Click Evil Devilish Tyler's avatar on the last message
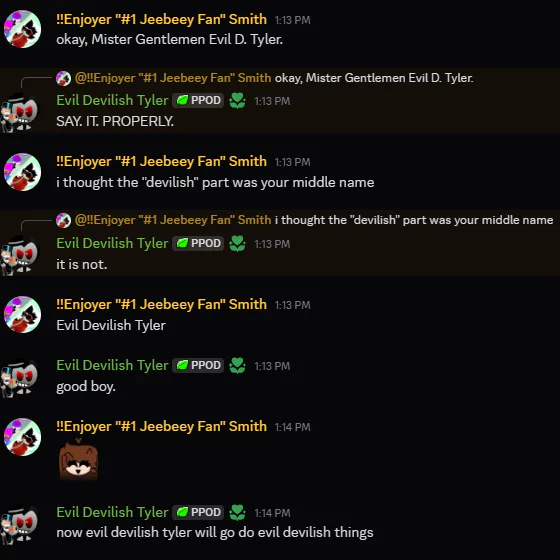Viewport: 560px width, 560px height. click(x=20, y=524)
